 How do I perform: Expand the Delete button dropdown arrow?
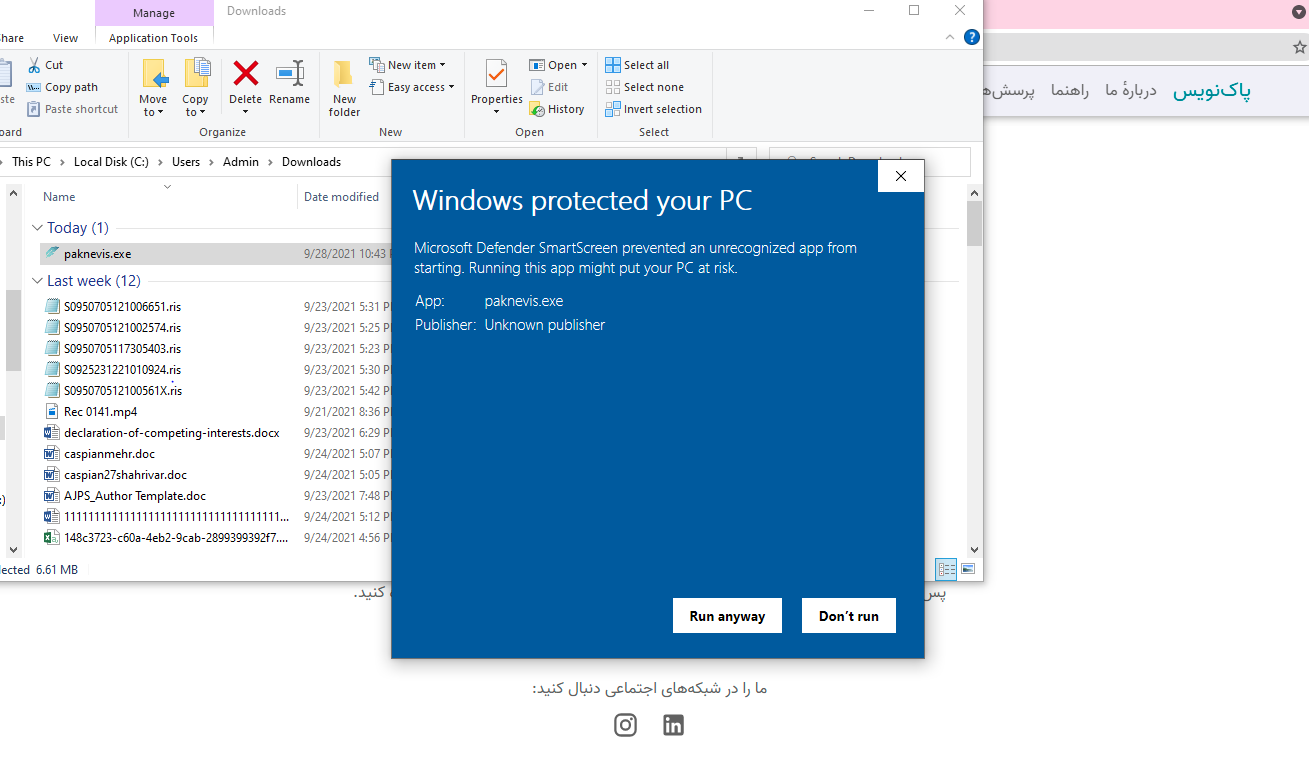[245, 112]
